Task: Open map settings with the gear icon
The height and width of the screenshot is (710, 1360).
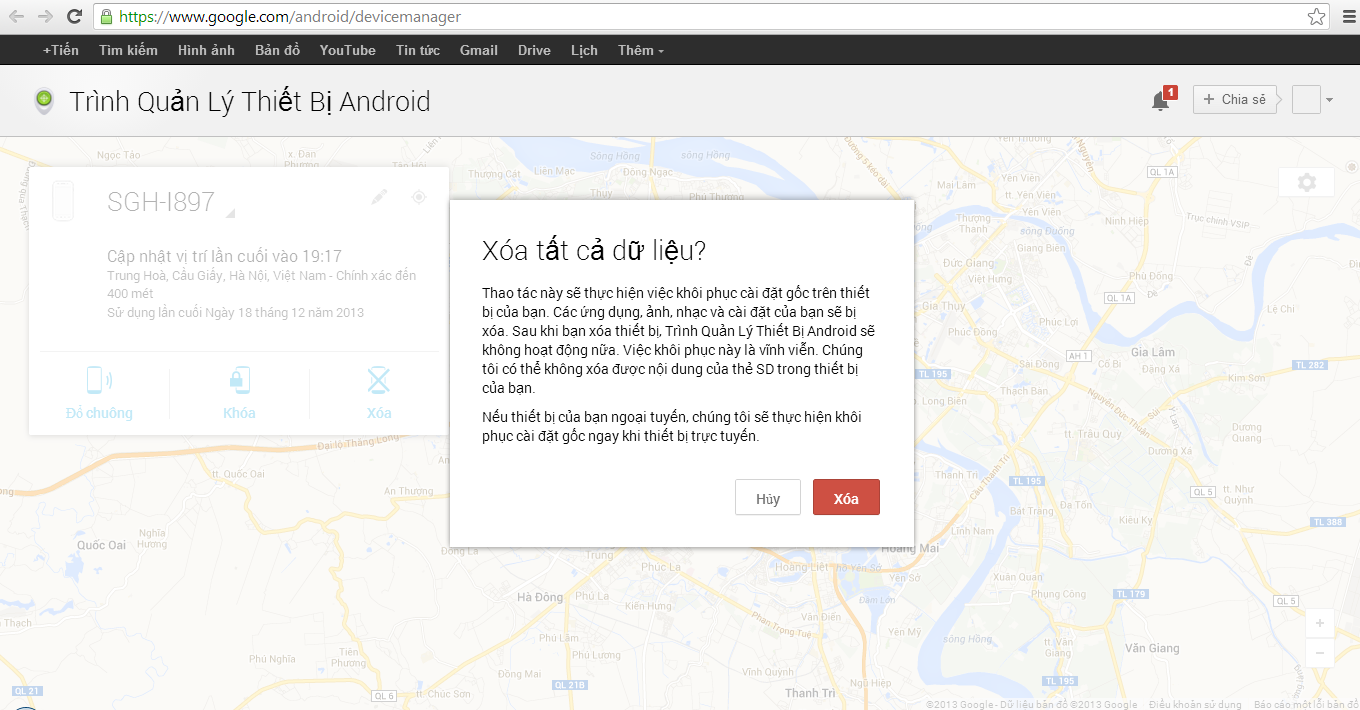Action: click(1306, 181)
